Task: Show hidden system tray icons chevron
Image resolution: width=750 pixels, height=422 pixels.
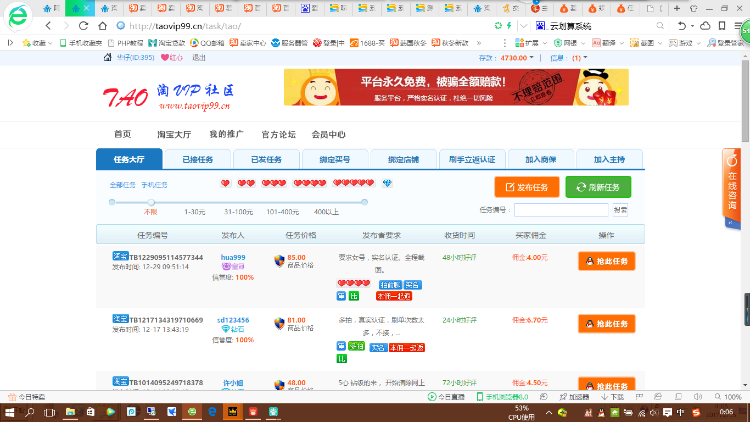Action: 549,412
